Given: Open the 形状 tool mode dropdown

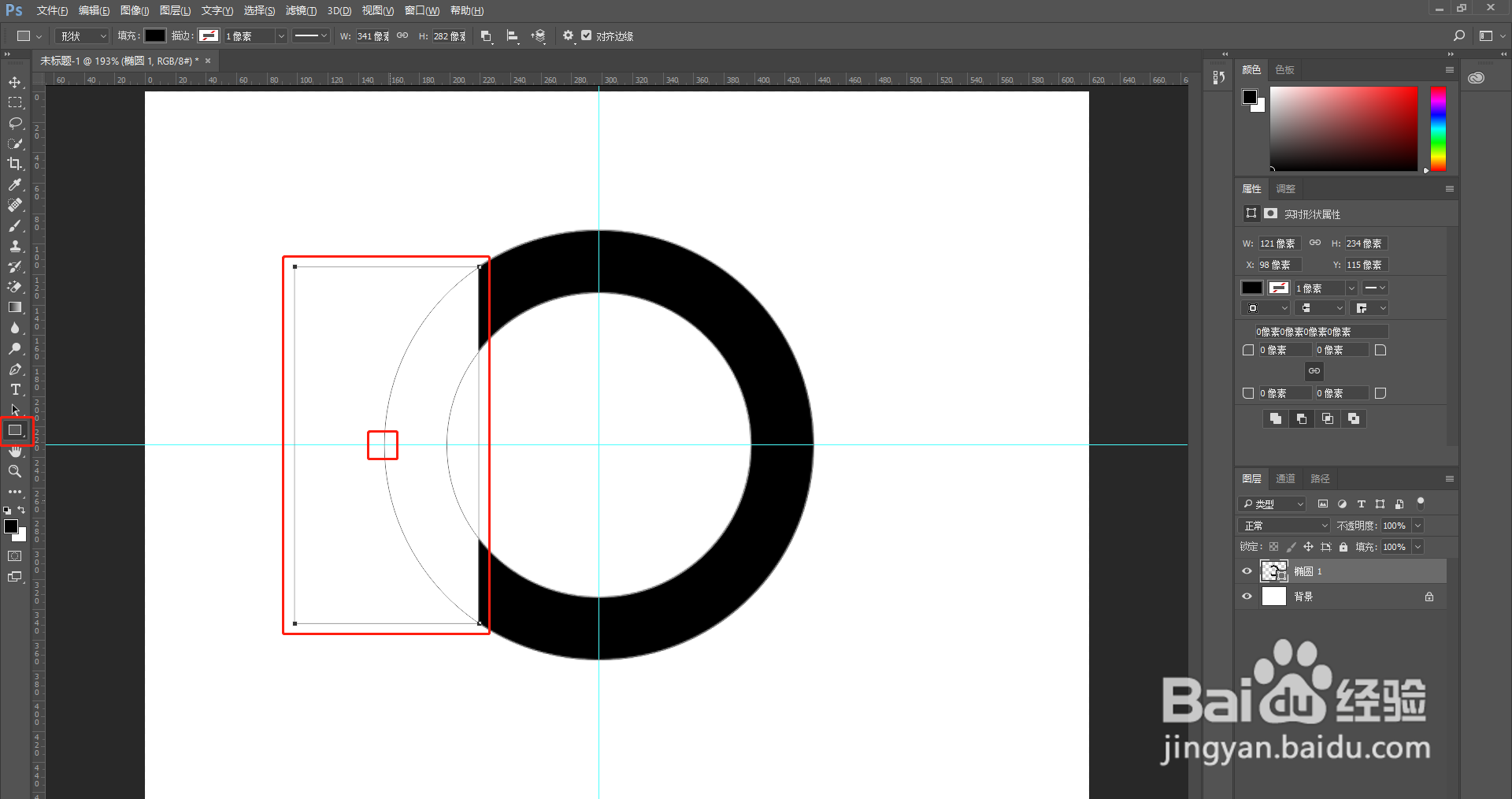Looking at the screenshot, I should coord(81,36).
